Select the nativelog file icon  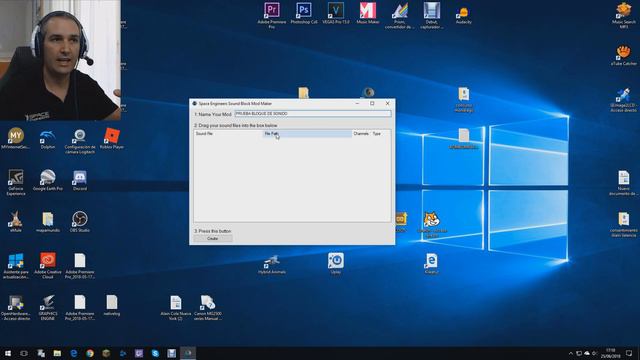(112, 305)
